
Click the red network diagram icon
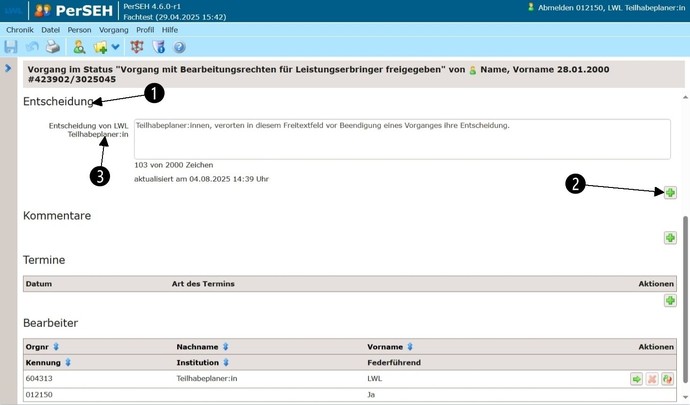click(x=137, y=47)
